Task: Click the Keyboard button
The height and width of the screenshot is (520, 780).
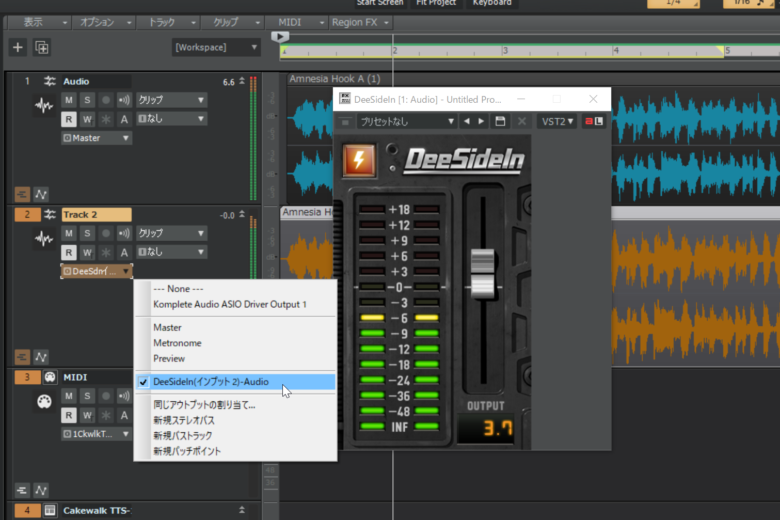Action: 491,3
